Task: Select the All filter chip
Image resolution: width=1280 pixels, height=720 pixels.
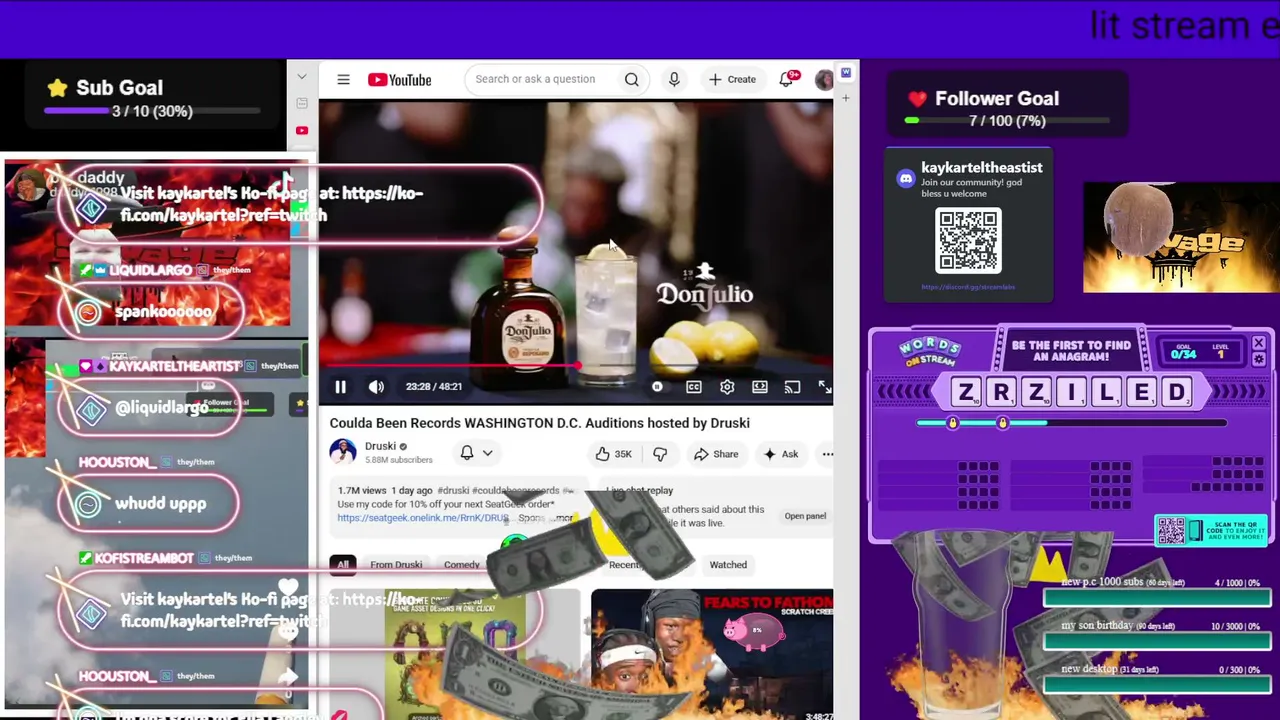Action: [343, 565]
